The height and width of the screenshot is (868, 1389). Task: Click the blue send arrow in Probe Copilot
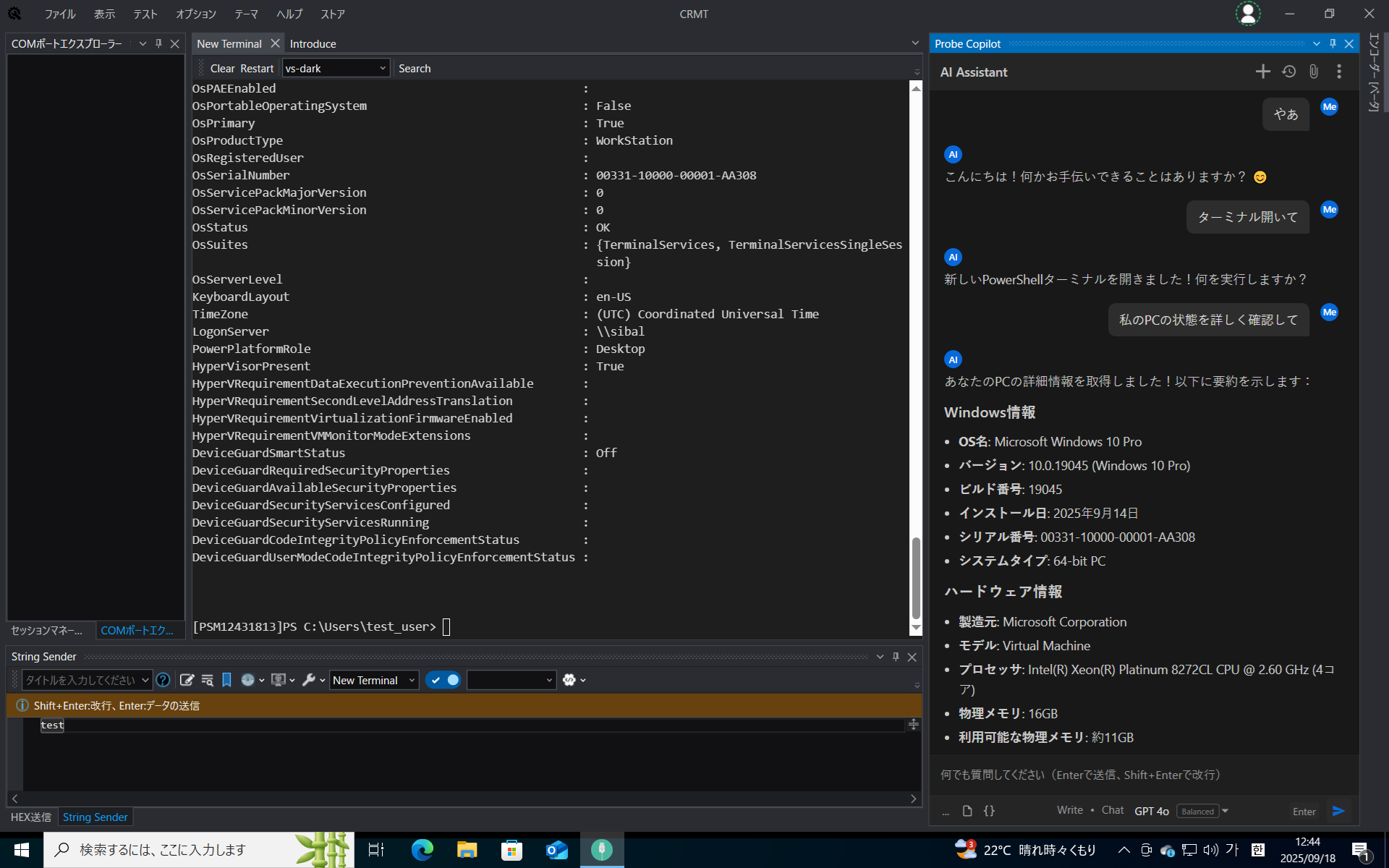point(1338,811)
